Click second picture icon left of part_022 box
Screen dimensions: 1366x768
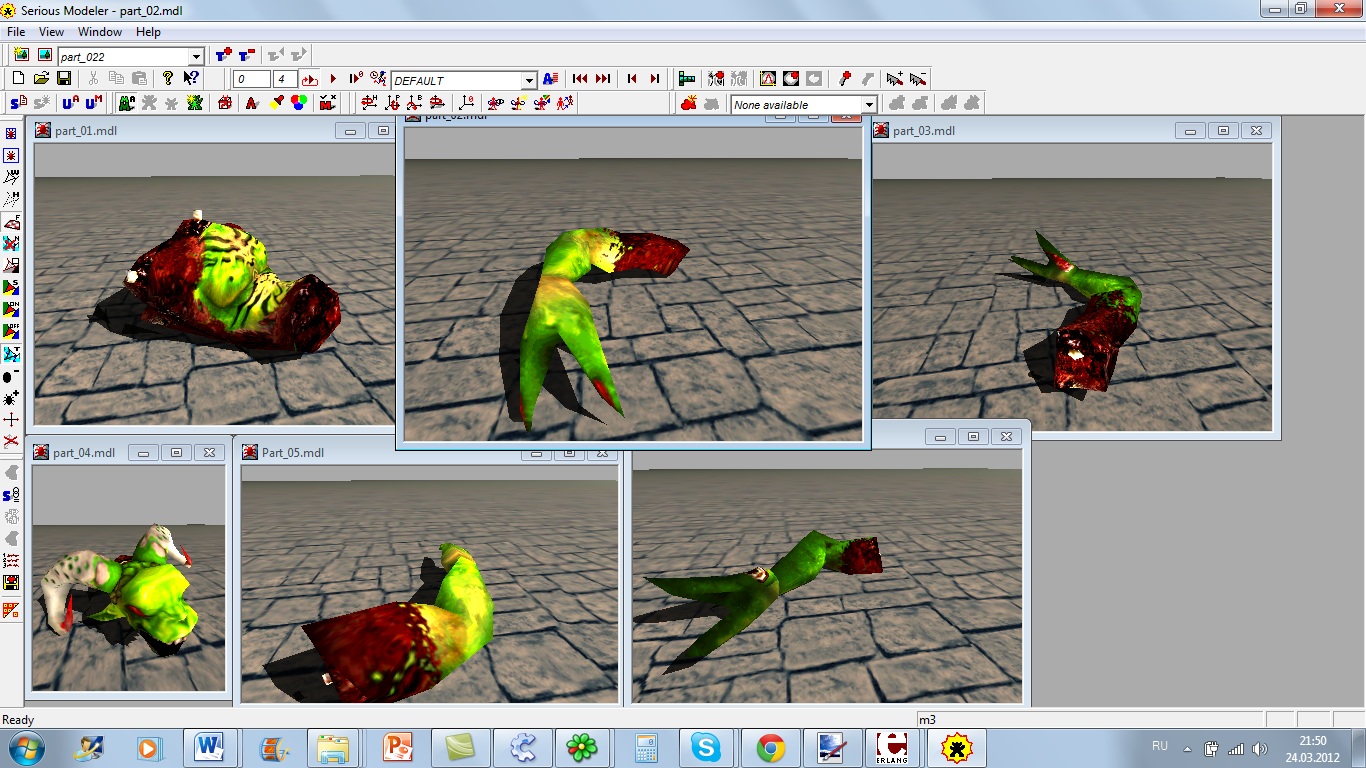44,55
